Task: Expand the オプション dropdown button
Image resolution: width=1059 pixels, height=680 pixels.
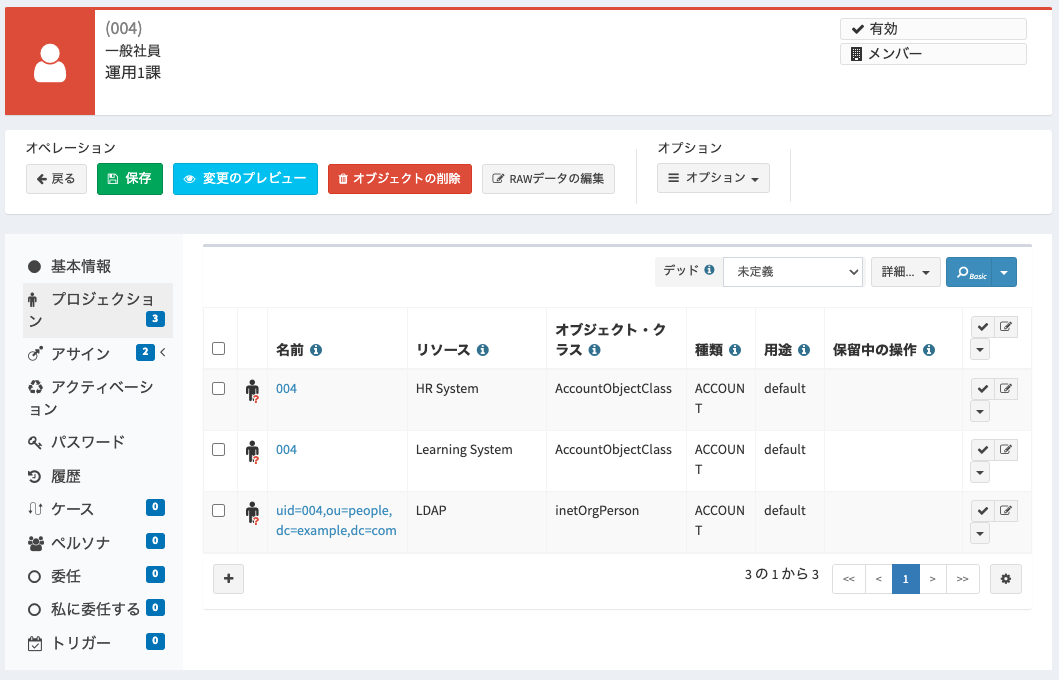Action: click(713, 178)
